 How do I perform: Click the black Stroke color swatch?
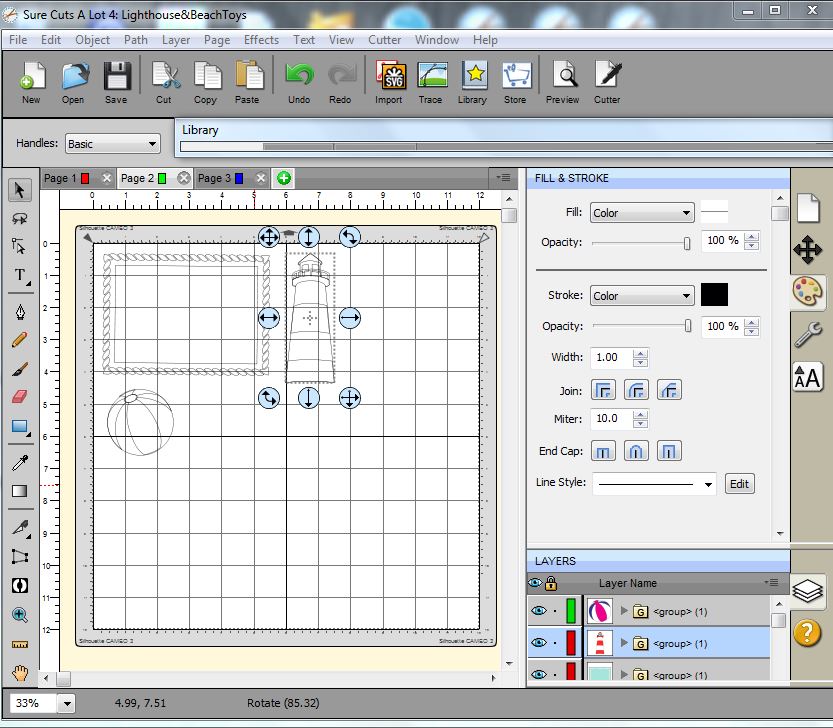(x=714, y=295)
